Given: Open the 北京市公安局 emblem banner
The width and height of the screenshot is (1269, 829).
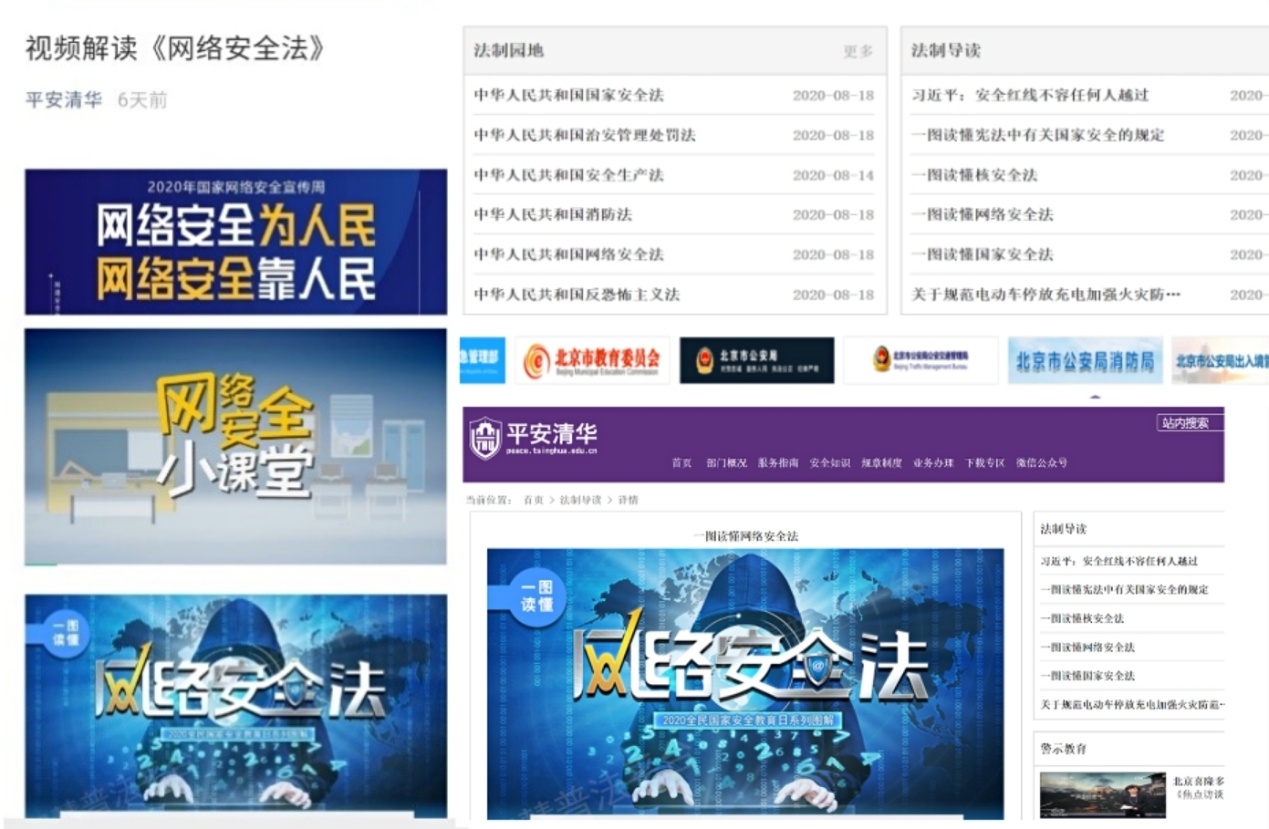Looking at the screenshot, I should pyautogui.click(x=756, y=360).
